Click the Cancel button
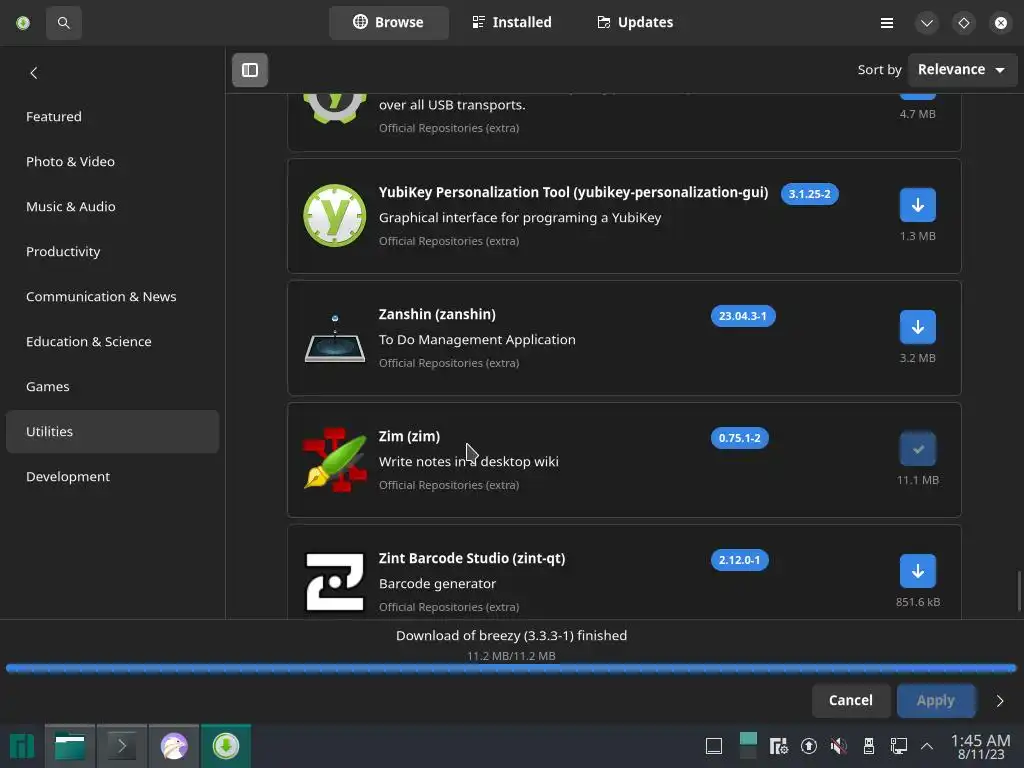This screenshot has height=768, width=1024. pyautogui.click(x=850, y=700)
